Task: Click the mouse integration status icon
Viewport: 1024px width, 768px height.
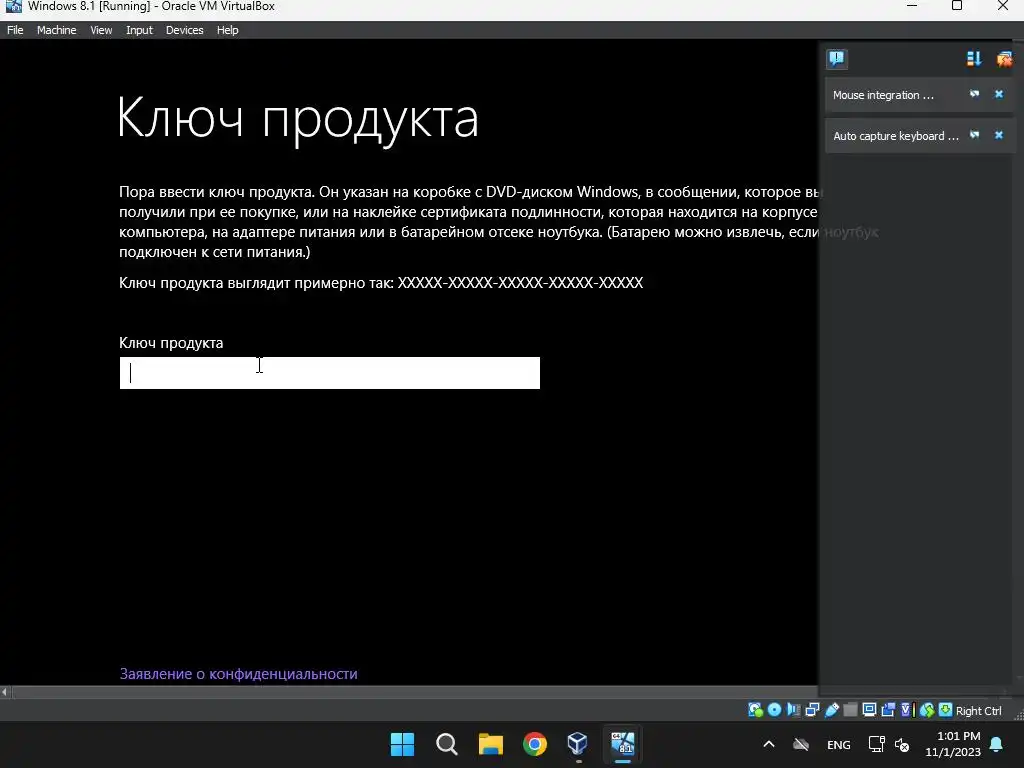Action: (927, 710)
